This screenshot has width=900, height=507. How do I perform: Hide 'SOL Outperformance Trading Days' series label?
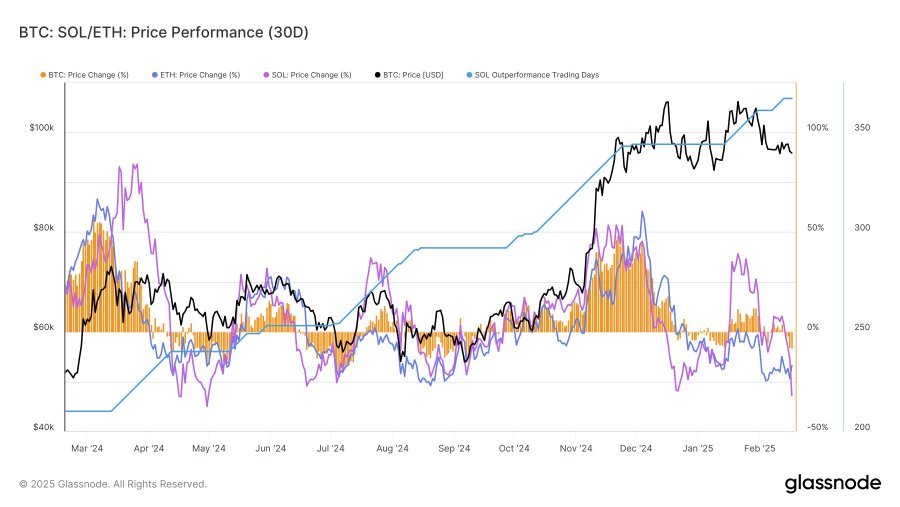click(x=537, y=75)
